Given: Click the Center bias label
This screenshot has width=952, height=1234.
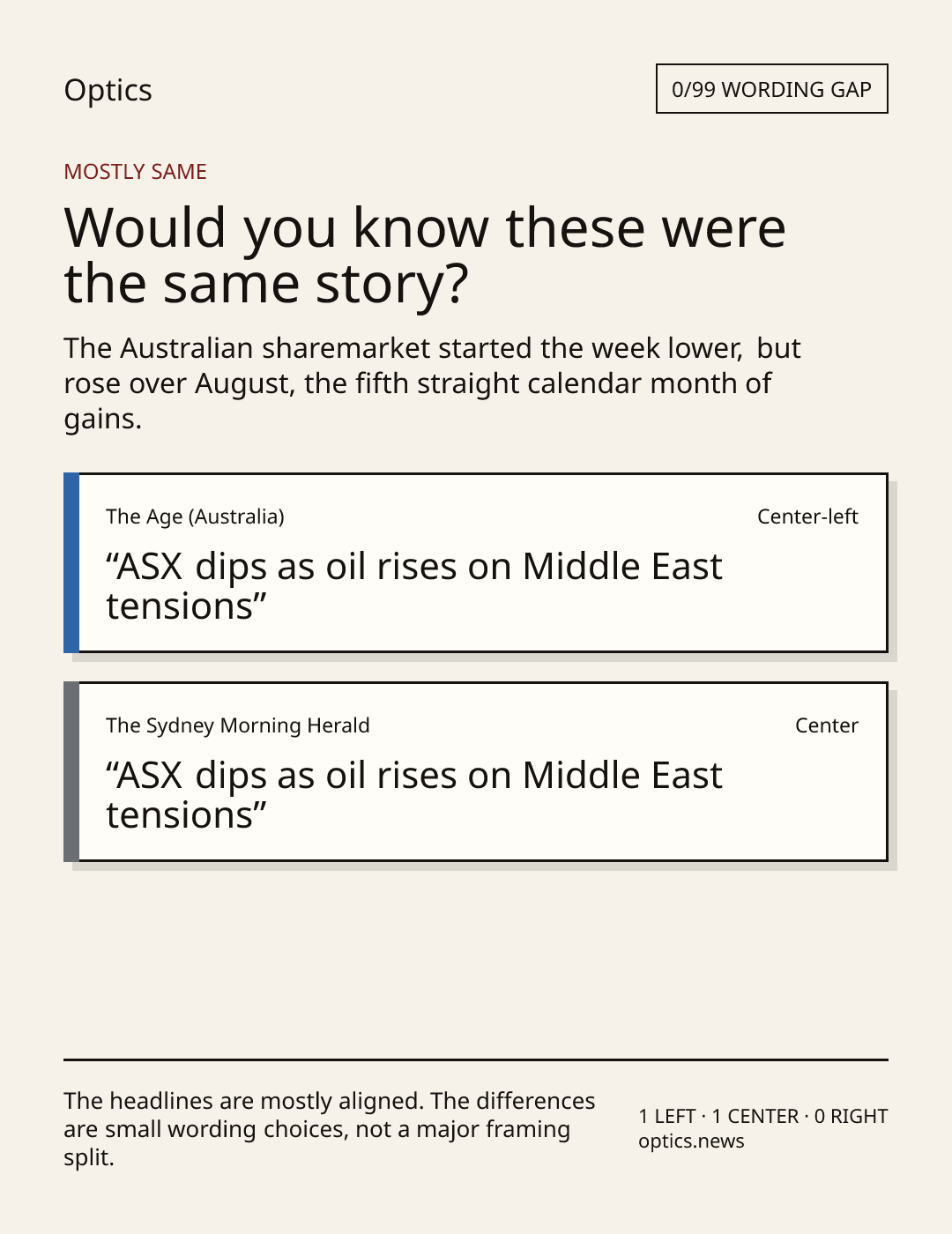Looking at the screenshot, I should pos(826,725).
